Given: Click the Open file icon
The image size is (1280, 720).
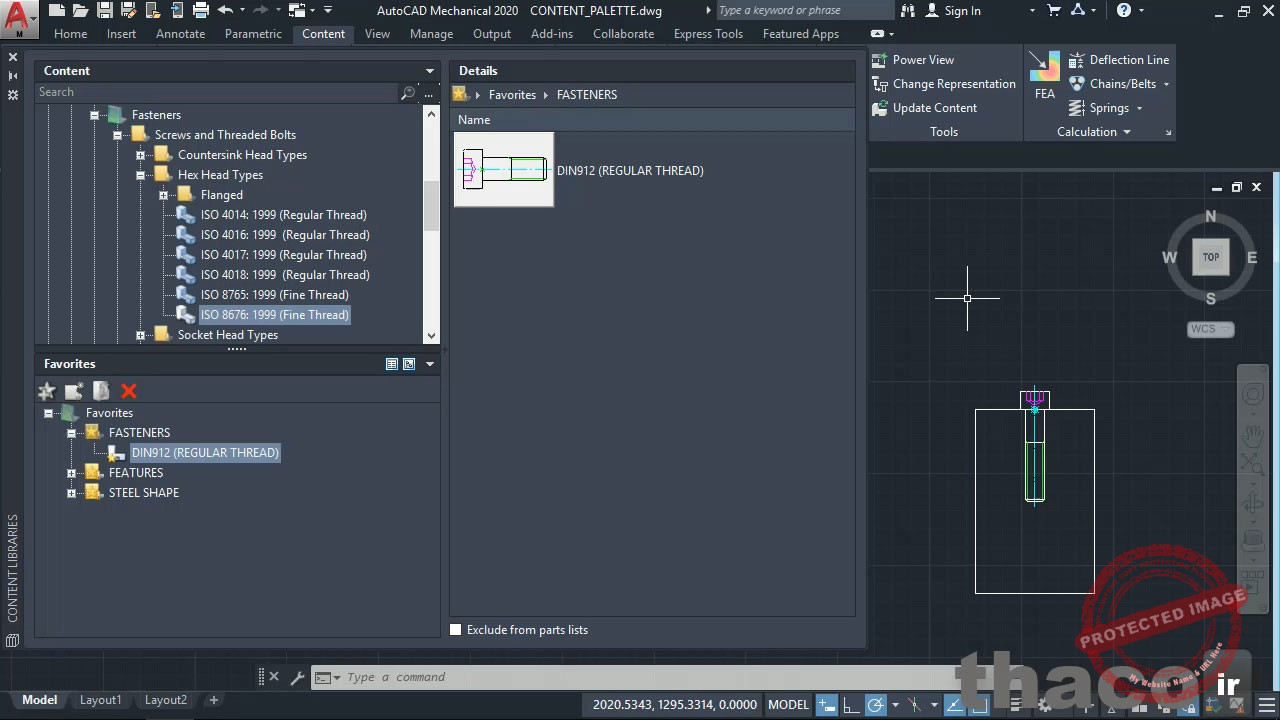Looking at the screenshot, I should 80,11.
